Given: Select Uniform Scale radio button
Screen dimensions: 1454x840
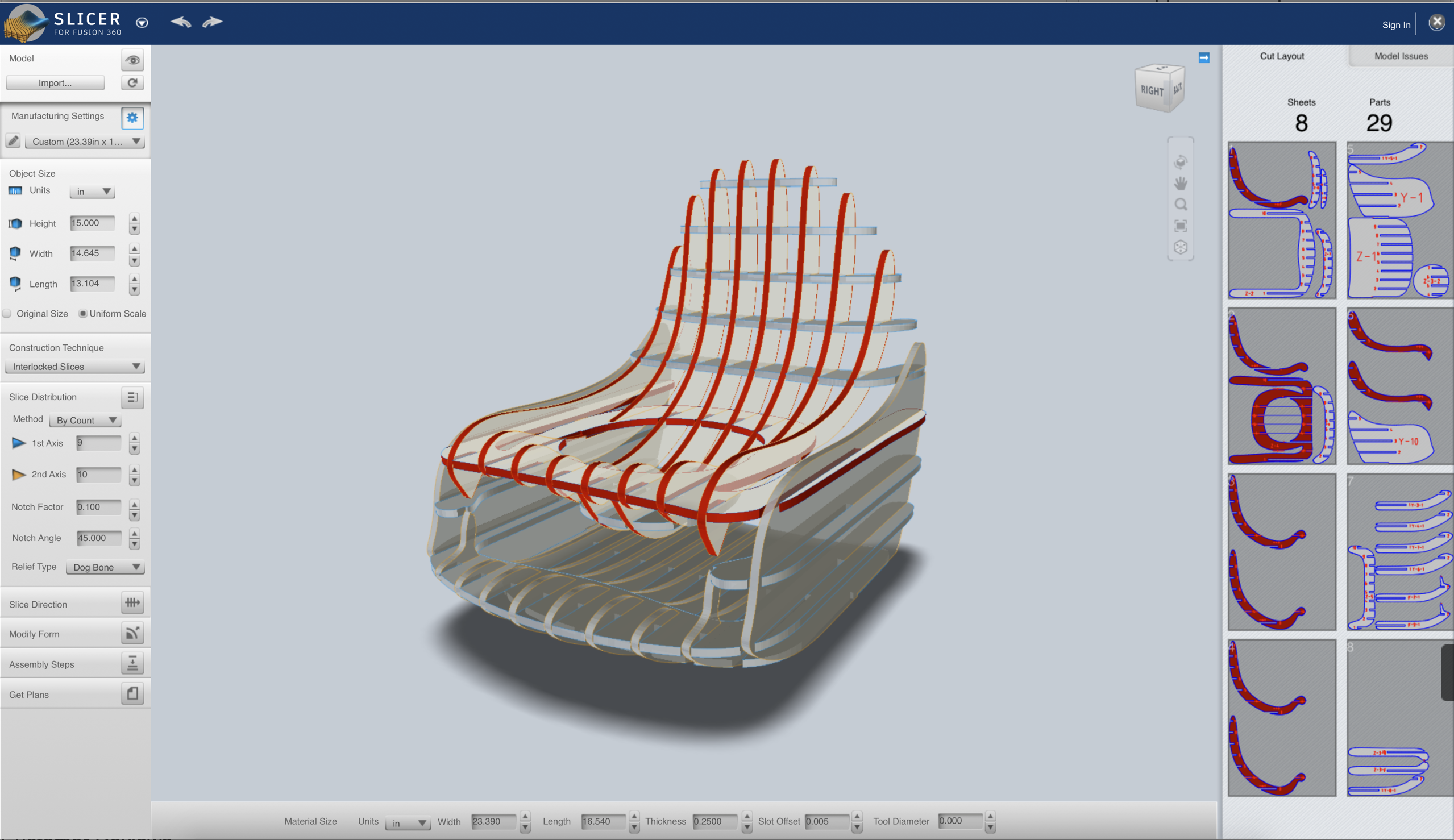Looking at the screenshot, I should [x=83, y=314].
